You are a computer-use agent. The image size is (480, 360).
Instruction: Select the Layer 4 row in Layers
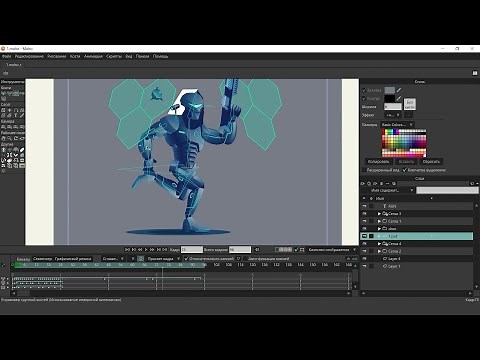point(417,259)
